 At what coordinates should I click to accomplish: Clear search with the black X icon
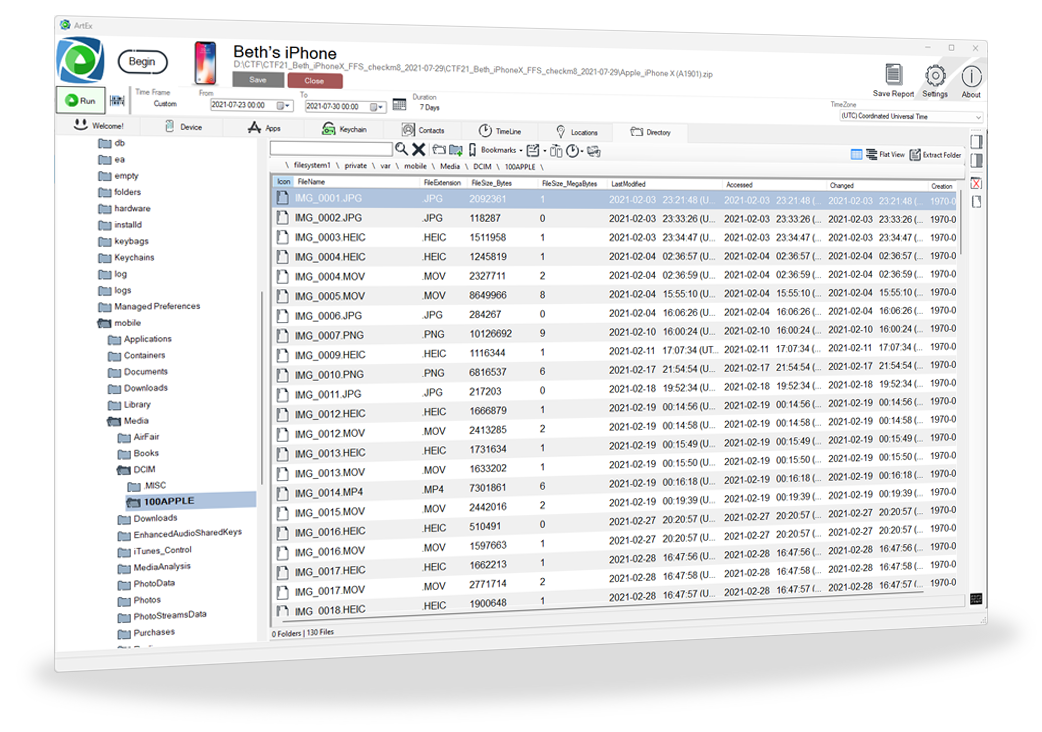click(x=419, y=149)
